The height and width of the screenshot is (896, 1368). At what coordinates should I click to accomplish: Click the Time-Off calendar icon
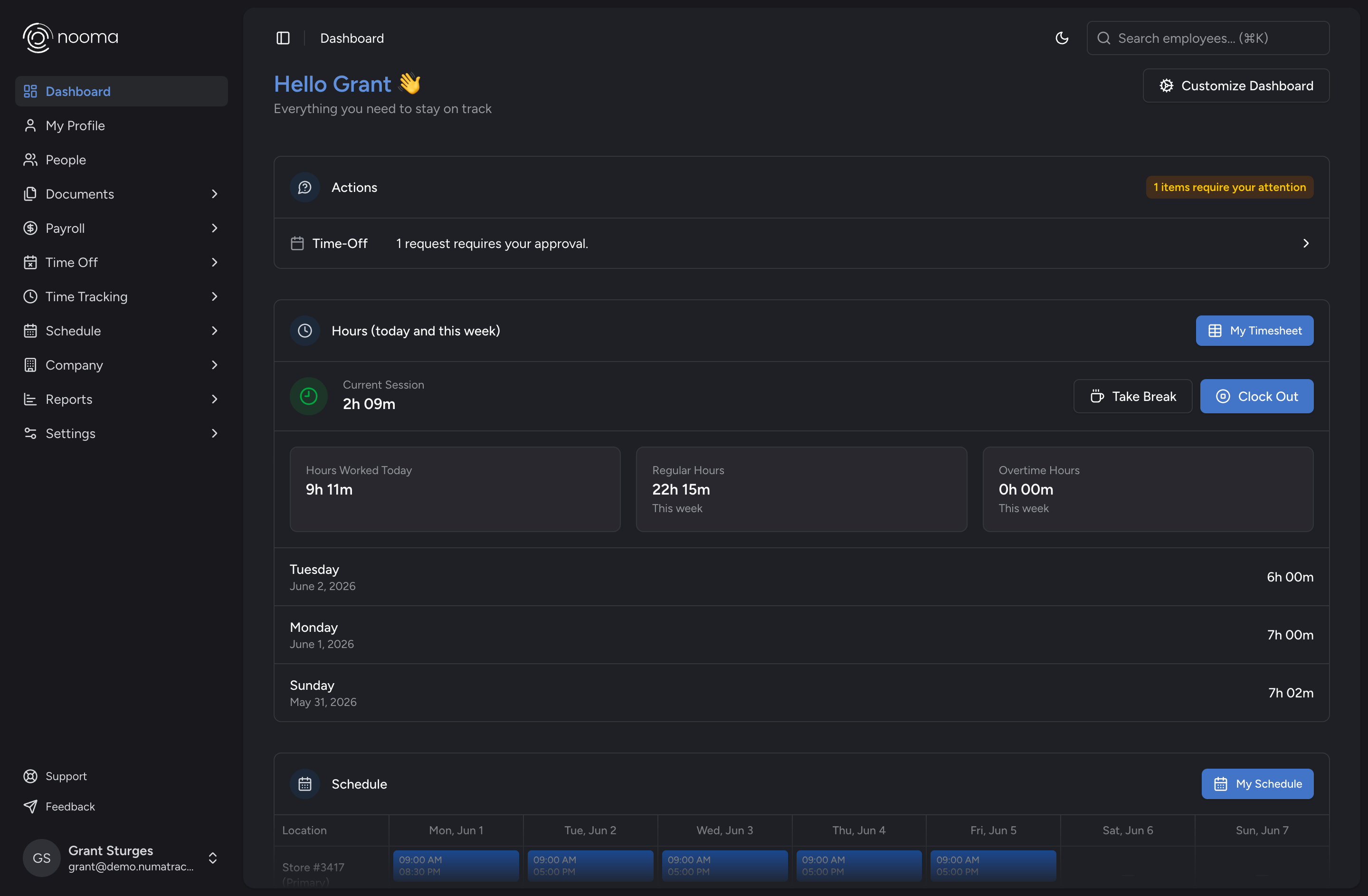pyautogui.click(x=297, y=243)
